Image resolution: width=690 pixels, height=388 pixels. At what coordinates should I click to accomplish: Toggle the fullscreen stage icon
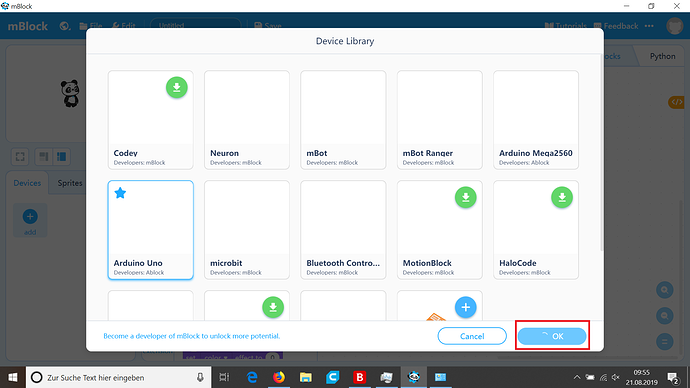pyautogui.click(x=20, y=157)
